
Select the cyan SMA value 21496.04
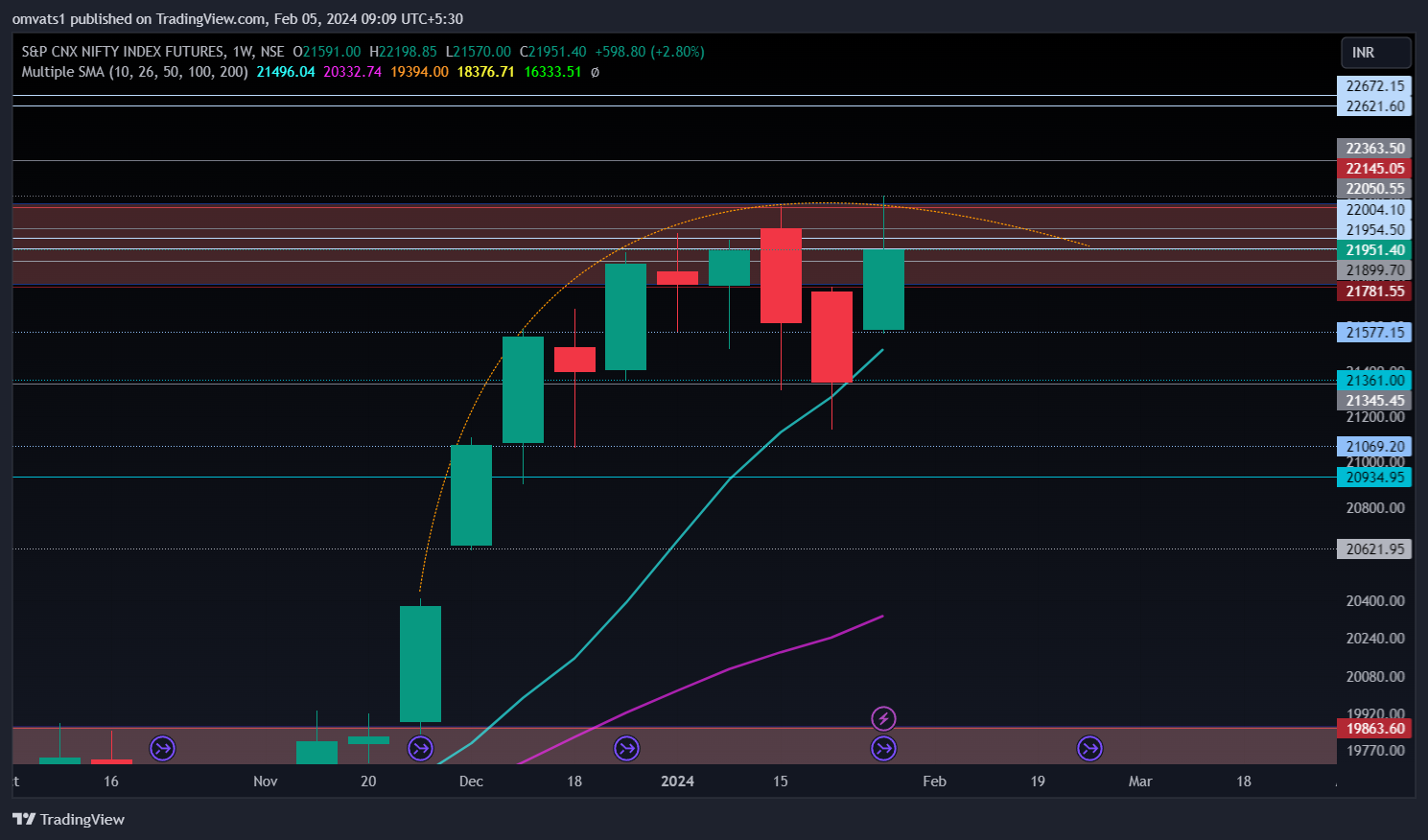click(286, 72)
